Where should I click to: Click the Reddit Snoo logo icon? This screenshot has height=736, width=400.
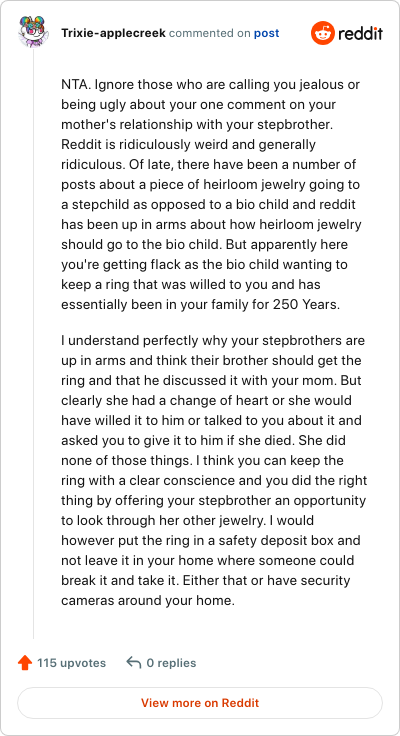(323, 33)
